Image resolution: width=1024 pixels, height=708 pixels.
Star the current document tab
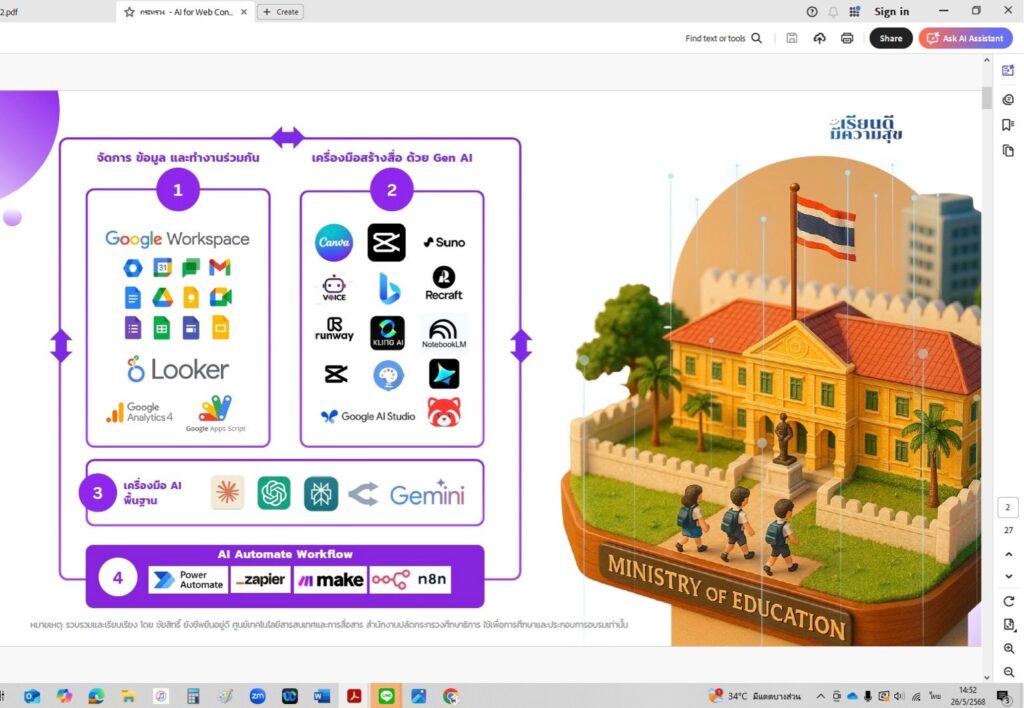click(129, 12)
